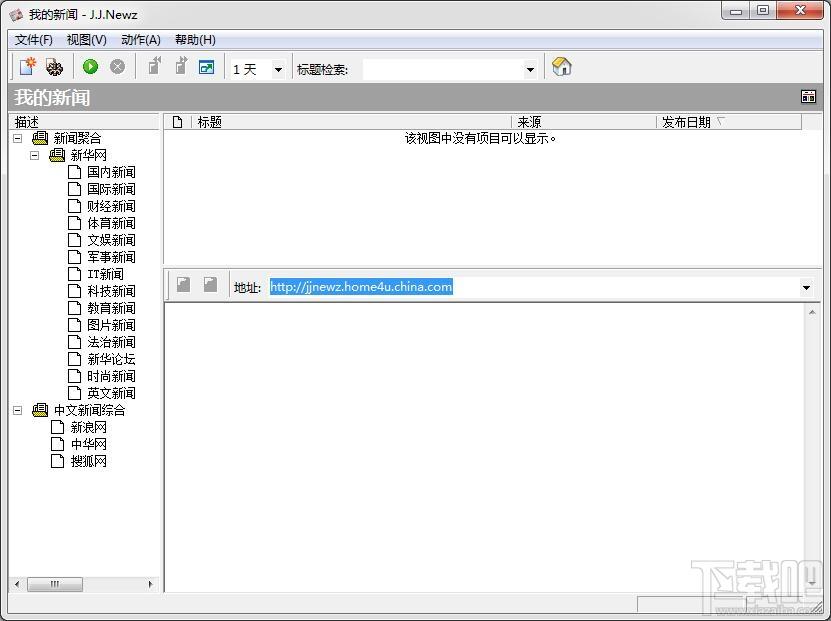Click browser forward icon beside address bar
This screenshot has width=831, height=621.
(210, 285)
